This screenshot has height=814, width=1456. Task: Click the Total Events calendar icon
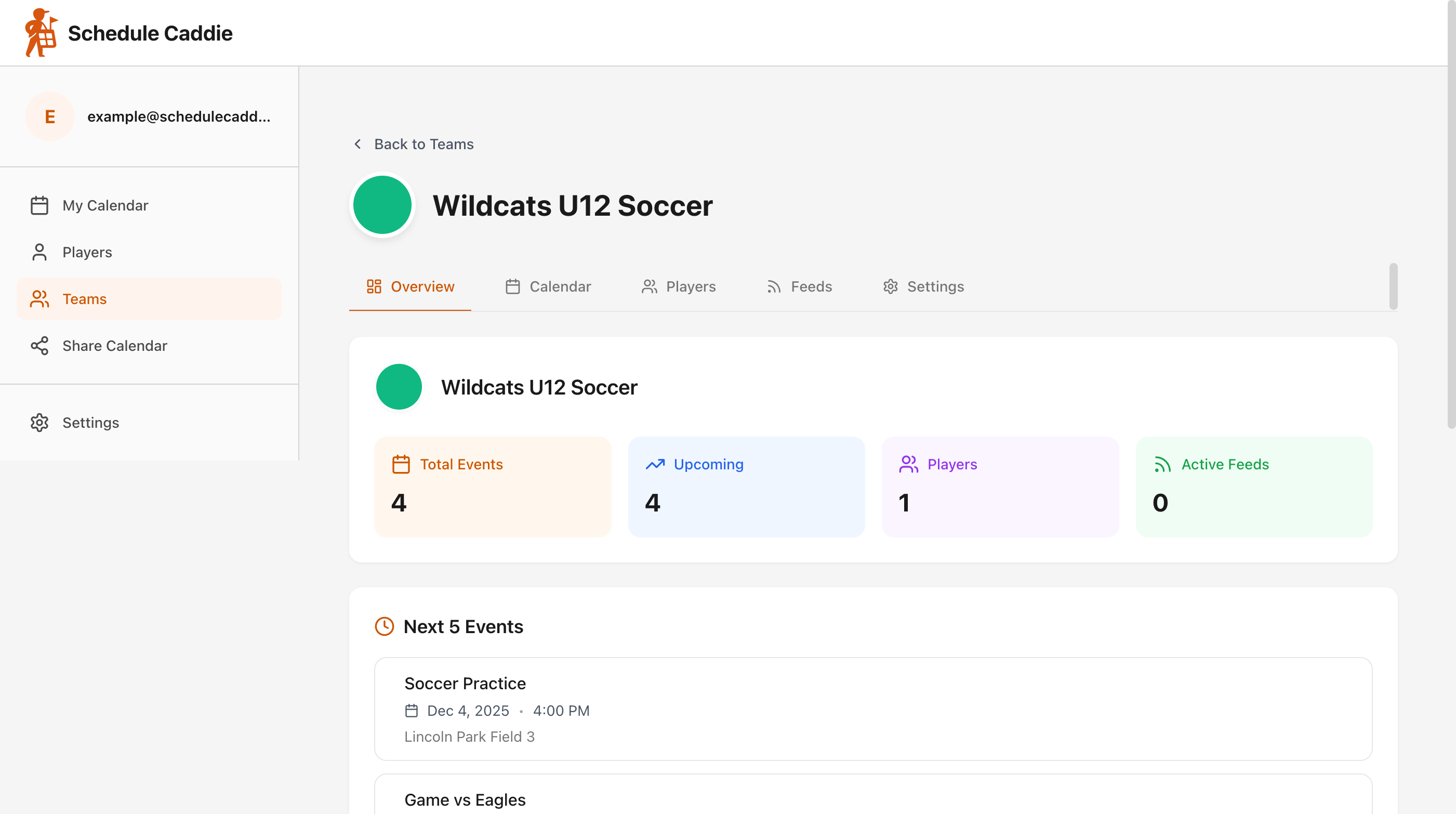[401, 464]
